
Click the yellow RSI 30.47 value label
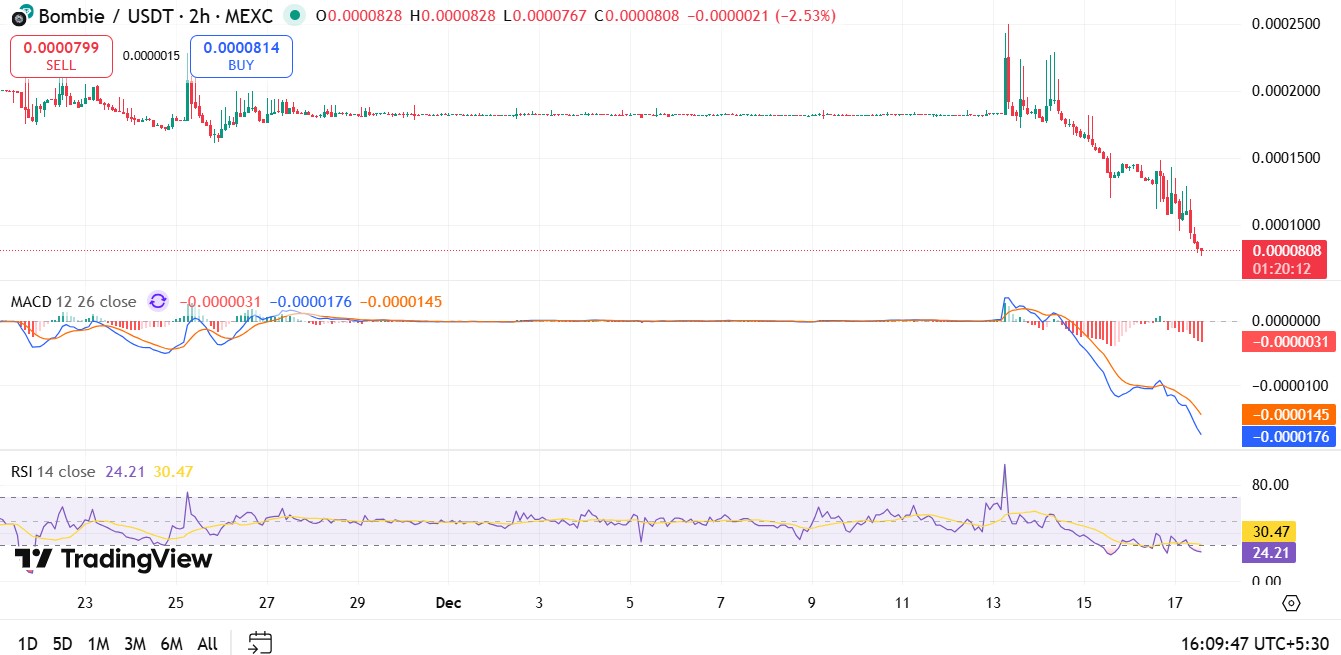click(x=1268, y=531)
